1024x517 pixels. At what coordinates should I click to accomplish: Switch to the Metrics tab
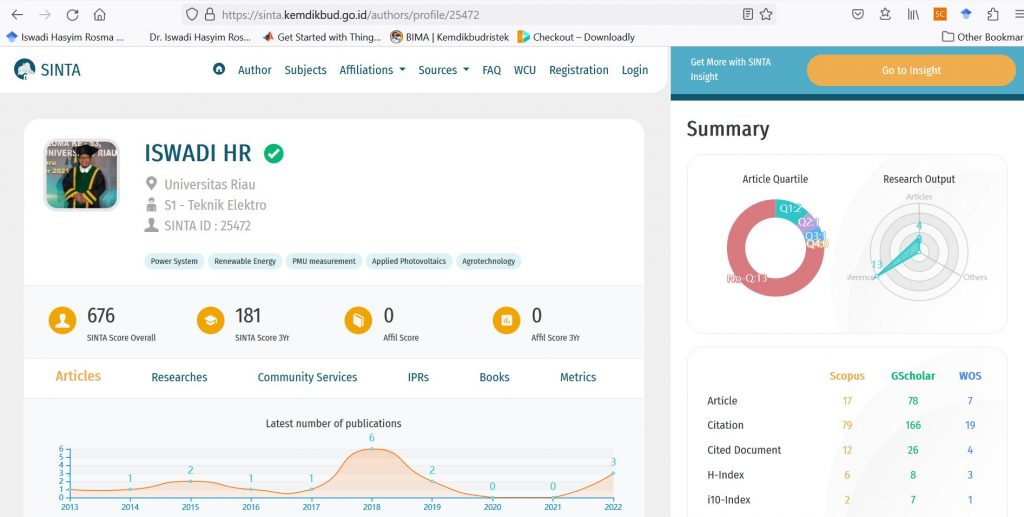click(x=578, y=377)
